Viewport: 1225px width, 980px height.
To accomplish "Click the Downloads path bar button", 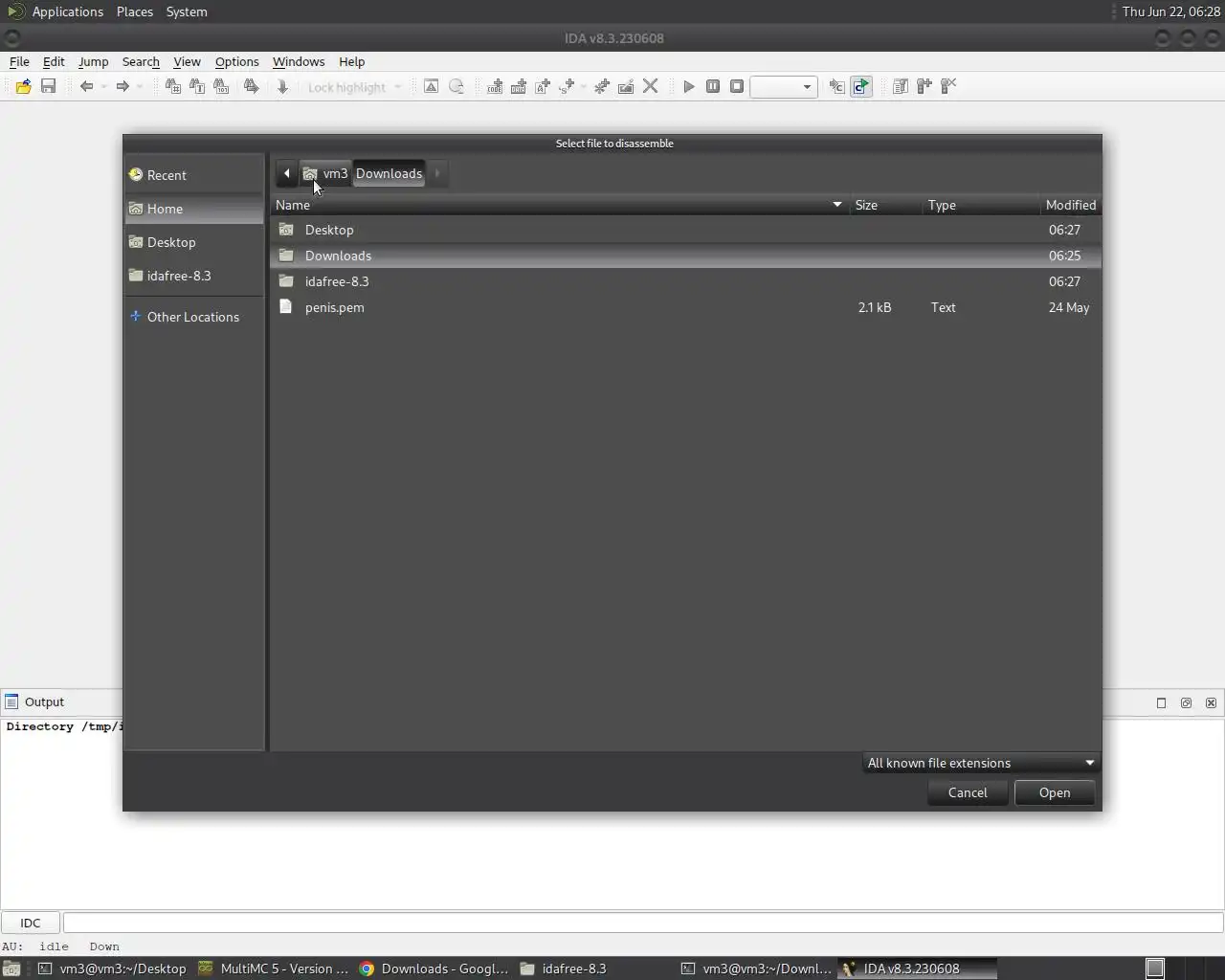I will point(389,173).
